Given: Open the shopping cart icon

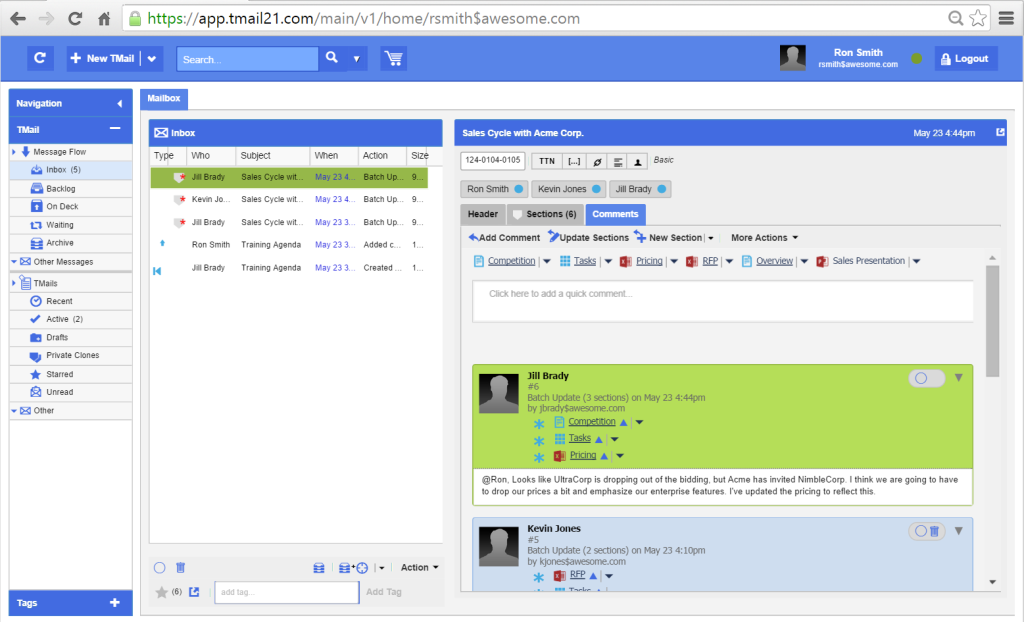Looking at the screenshot, I should pos(393,58).
